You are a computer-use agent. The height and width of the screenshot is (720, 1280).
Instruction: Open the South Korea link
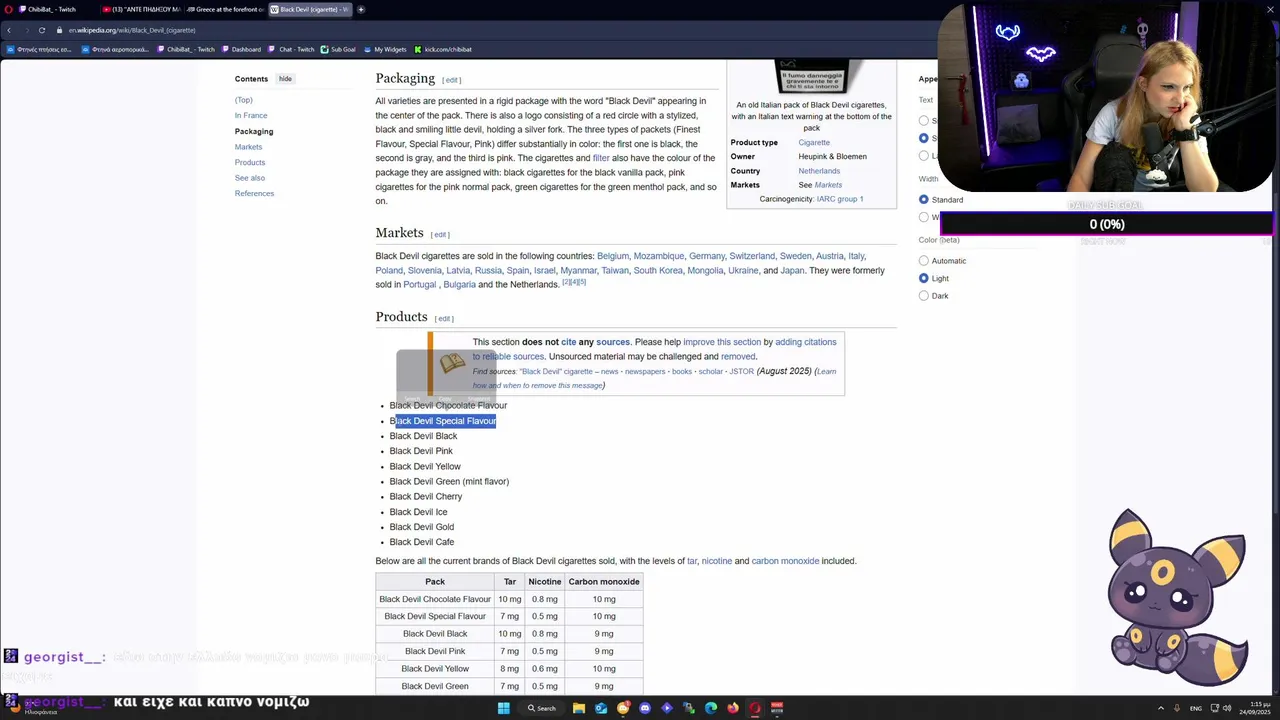pos(658,270)
